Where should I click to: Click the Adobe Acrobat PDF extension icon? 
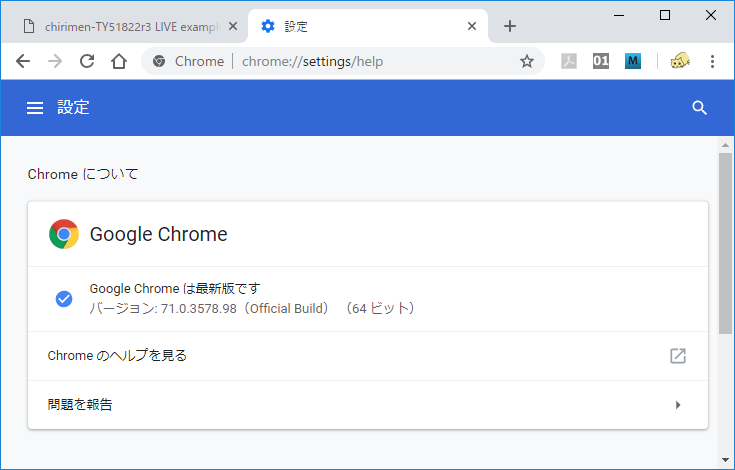569,61
